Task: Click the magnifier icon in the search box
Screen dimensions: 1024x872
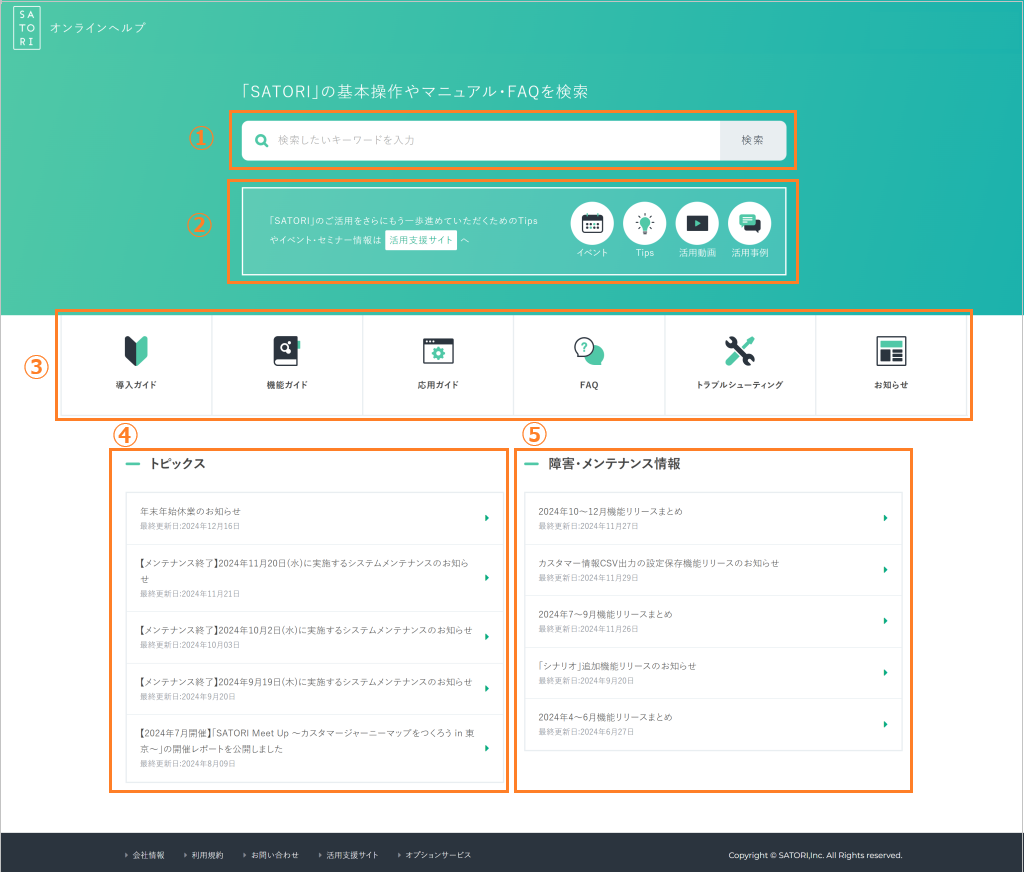Action: 261,140
